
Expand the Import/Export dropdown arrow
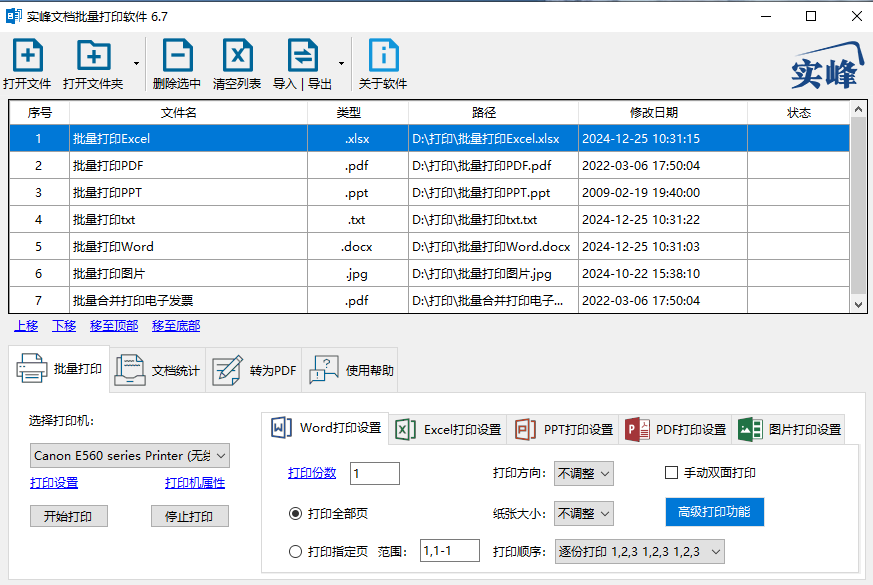[x=341, y=63]
